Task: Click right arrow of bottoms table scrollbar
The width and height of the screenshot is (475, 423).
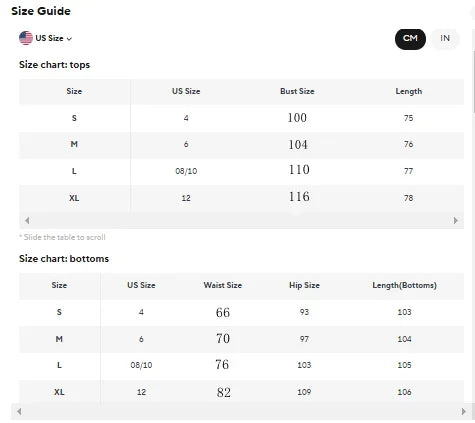Action: pyautogui.click(x=464, y=411)
